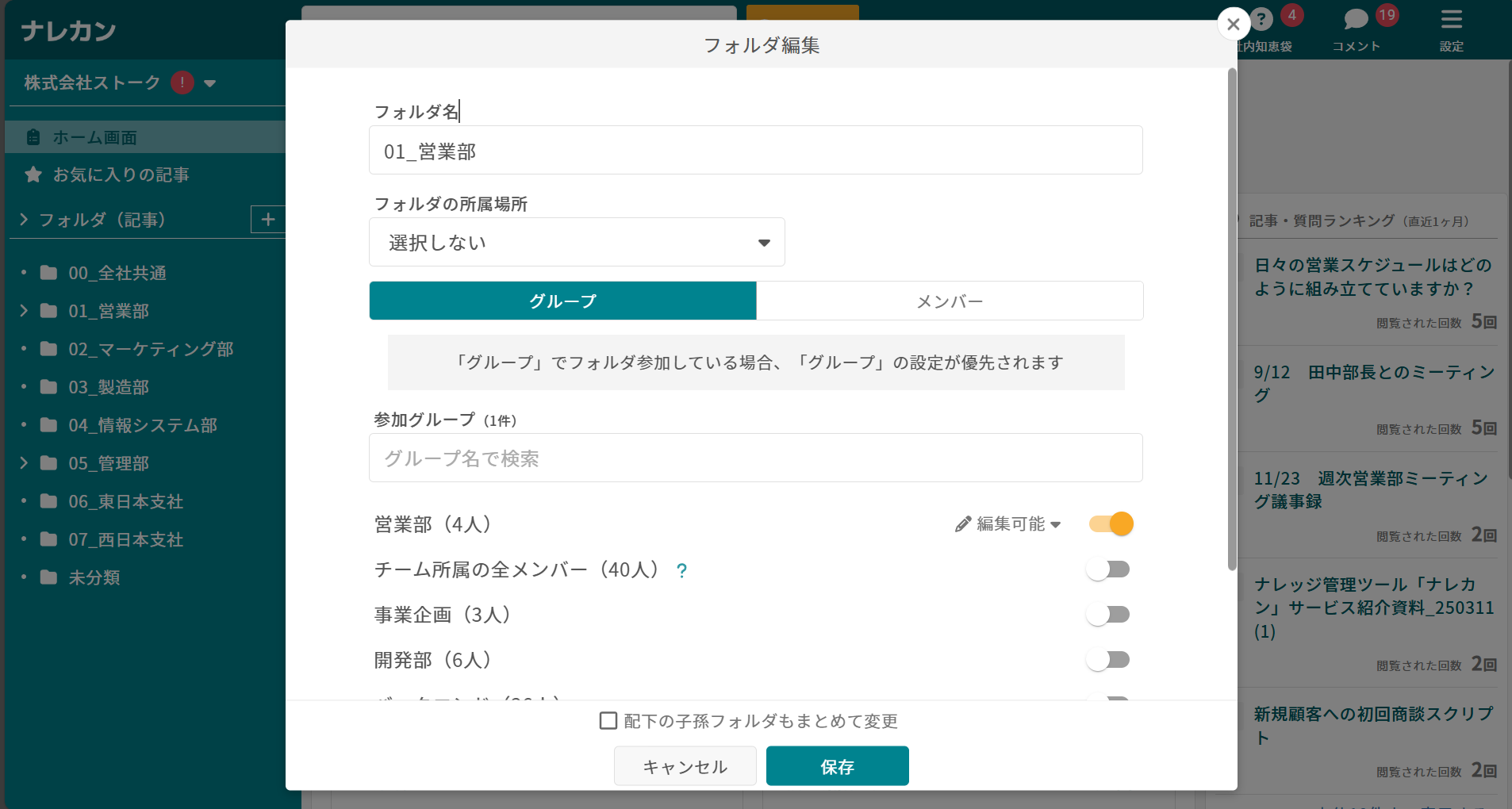The height and width of the screenshot is (809, 1512).
Task: Click the star icon for お気に入りの記事
Action: click(x=33, y=174)
